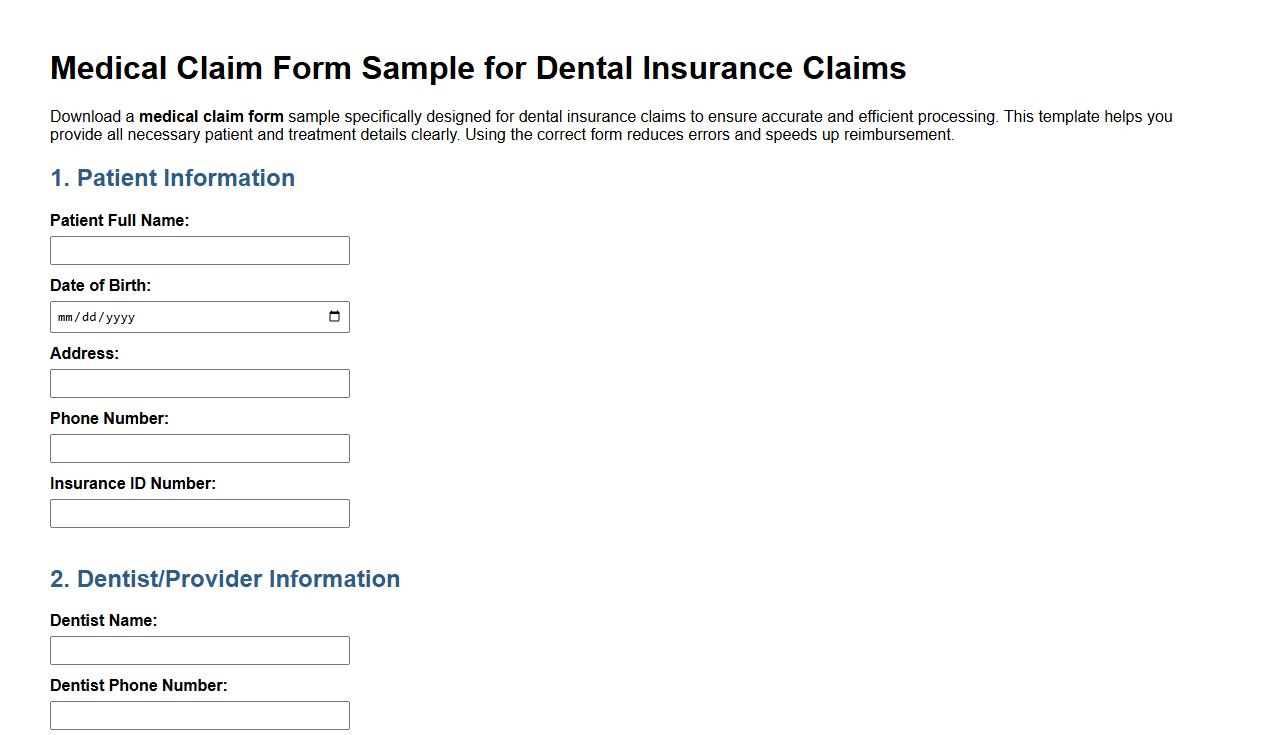This screenshot has height=735, width=1263.
Task: Click the Dentist Phone Number input field
Action: point(199,715)
